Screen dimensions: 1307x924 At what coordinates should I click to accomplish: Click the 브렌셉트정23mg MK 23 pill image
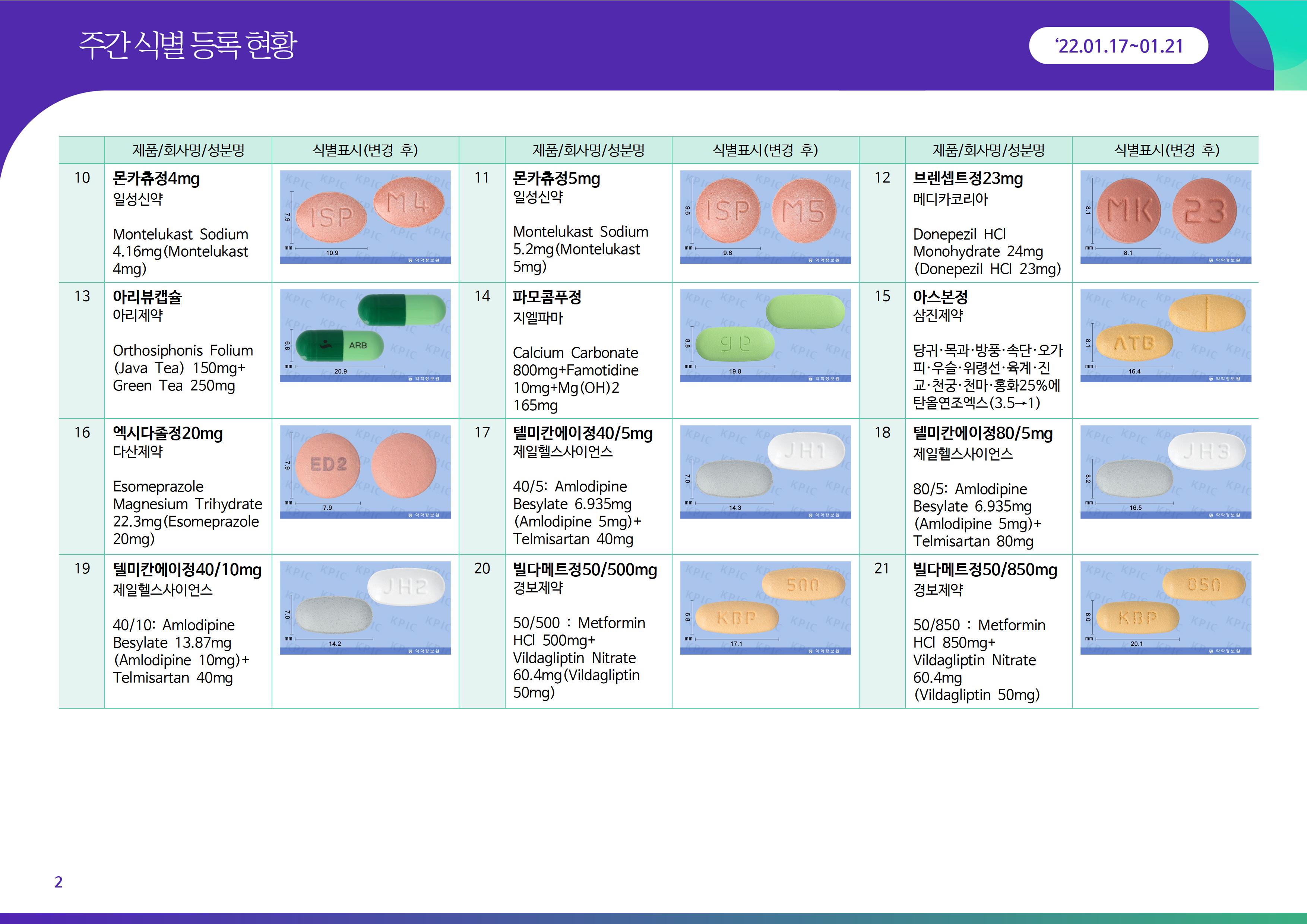tap(1165, 217)
